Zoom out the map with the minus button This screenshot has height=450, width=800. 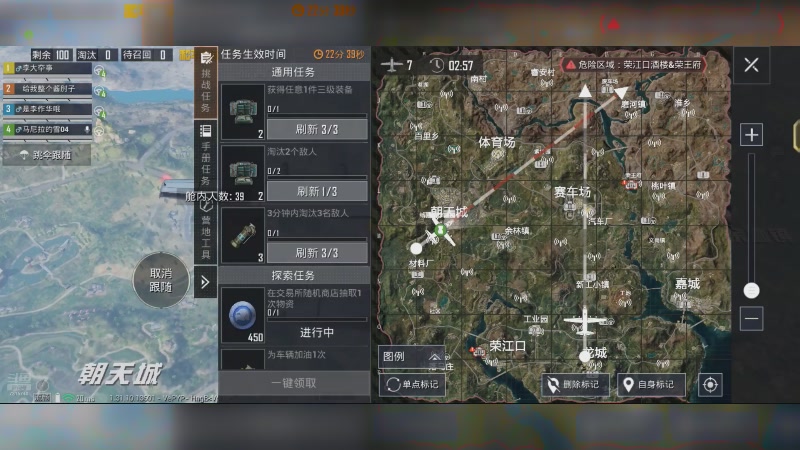(x=752, y=318)
